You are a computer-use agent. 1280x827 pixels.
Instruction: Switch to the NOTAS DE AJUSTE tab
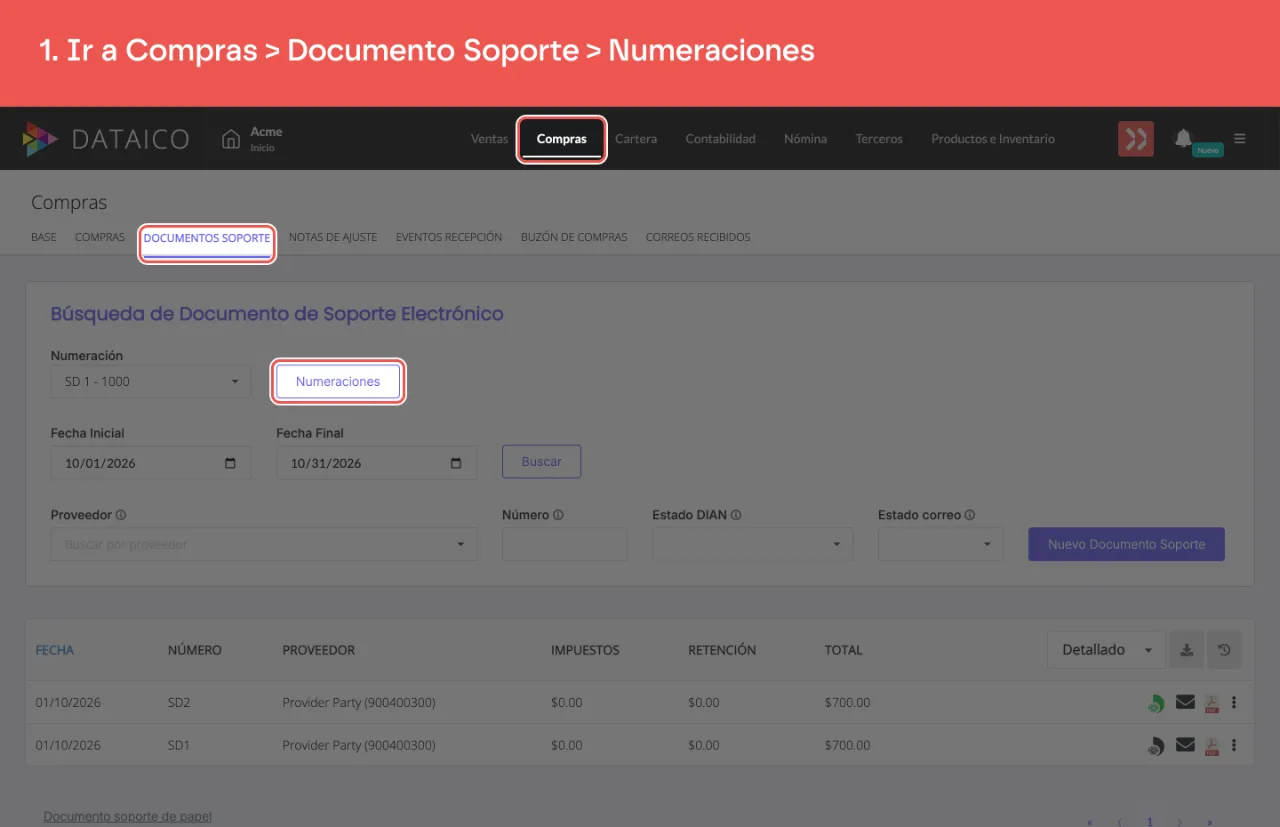pyautogui.click(x=333, y=238)
